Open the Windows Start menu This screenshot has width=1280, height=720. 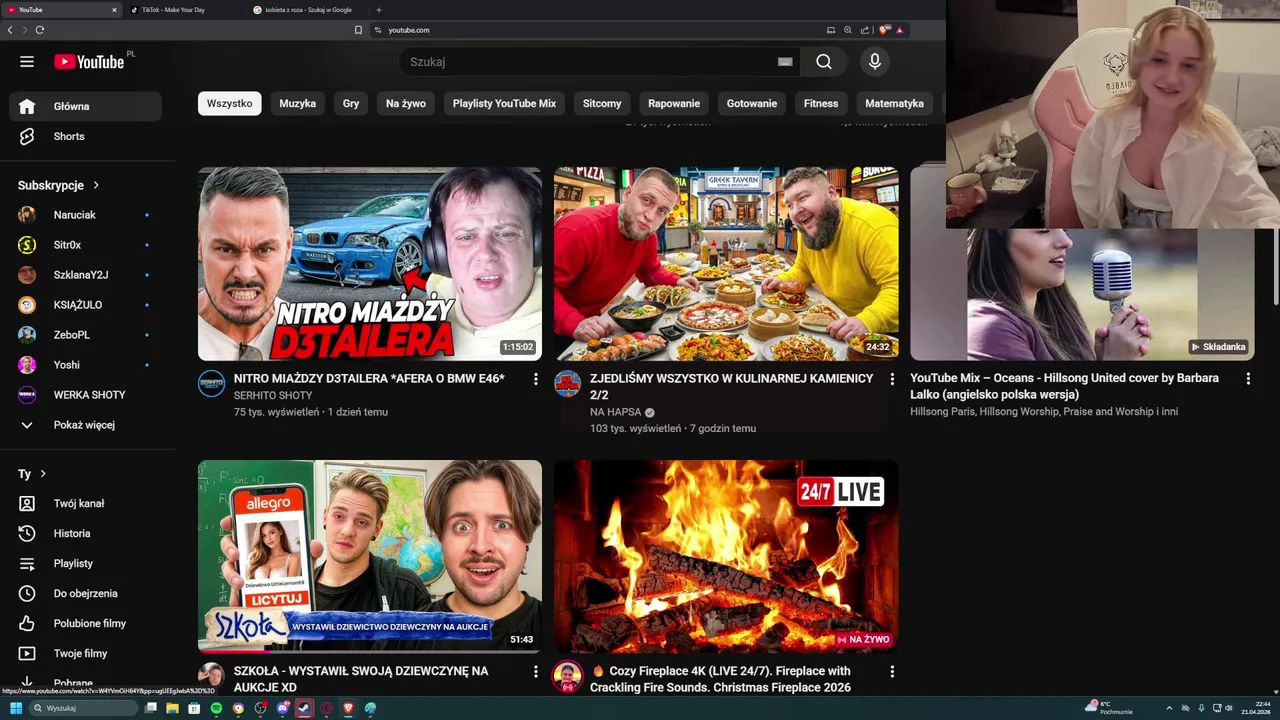tap(15, 708)
